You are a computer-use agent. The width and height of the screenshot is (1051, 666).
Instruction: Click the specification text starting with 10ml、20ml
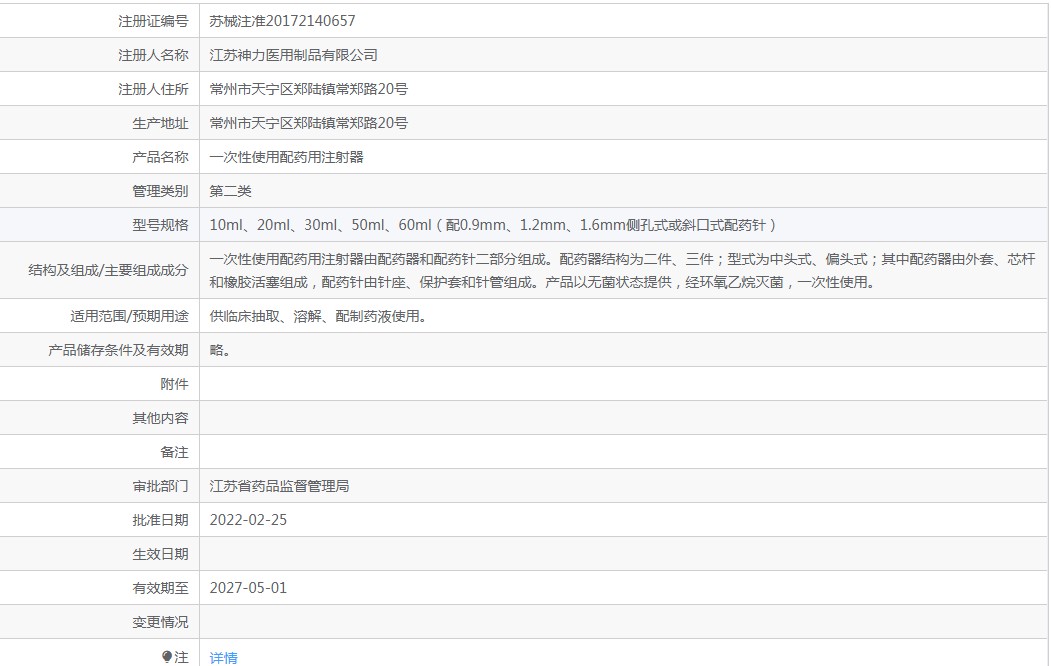pyautogui.click(x=493, y=225)
